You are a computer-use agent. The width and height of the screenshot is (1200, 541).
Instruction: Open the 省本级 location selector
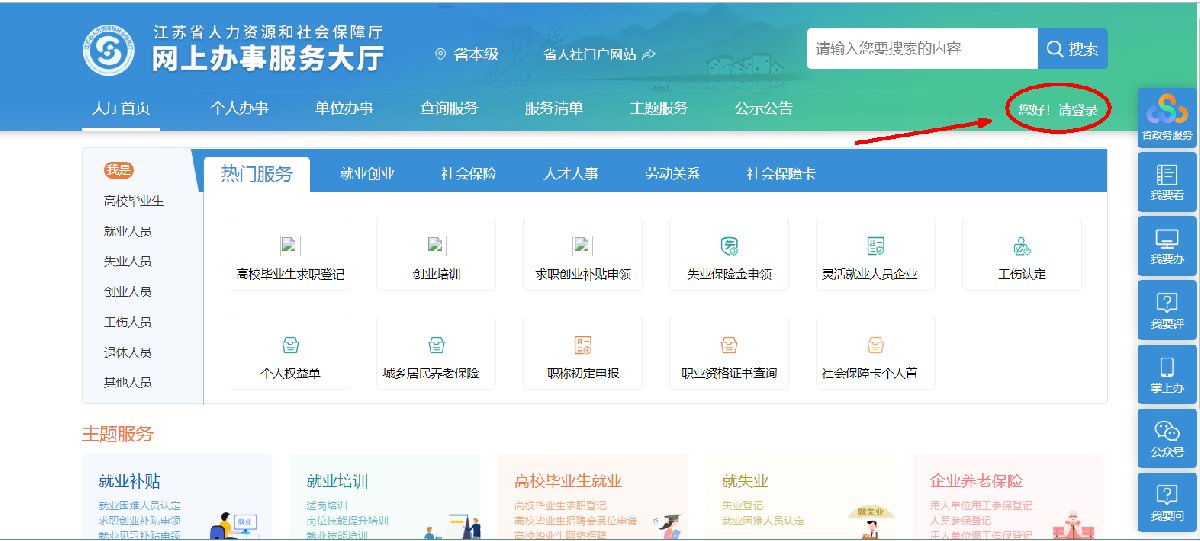click(x=467, y=54)
